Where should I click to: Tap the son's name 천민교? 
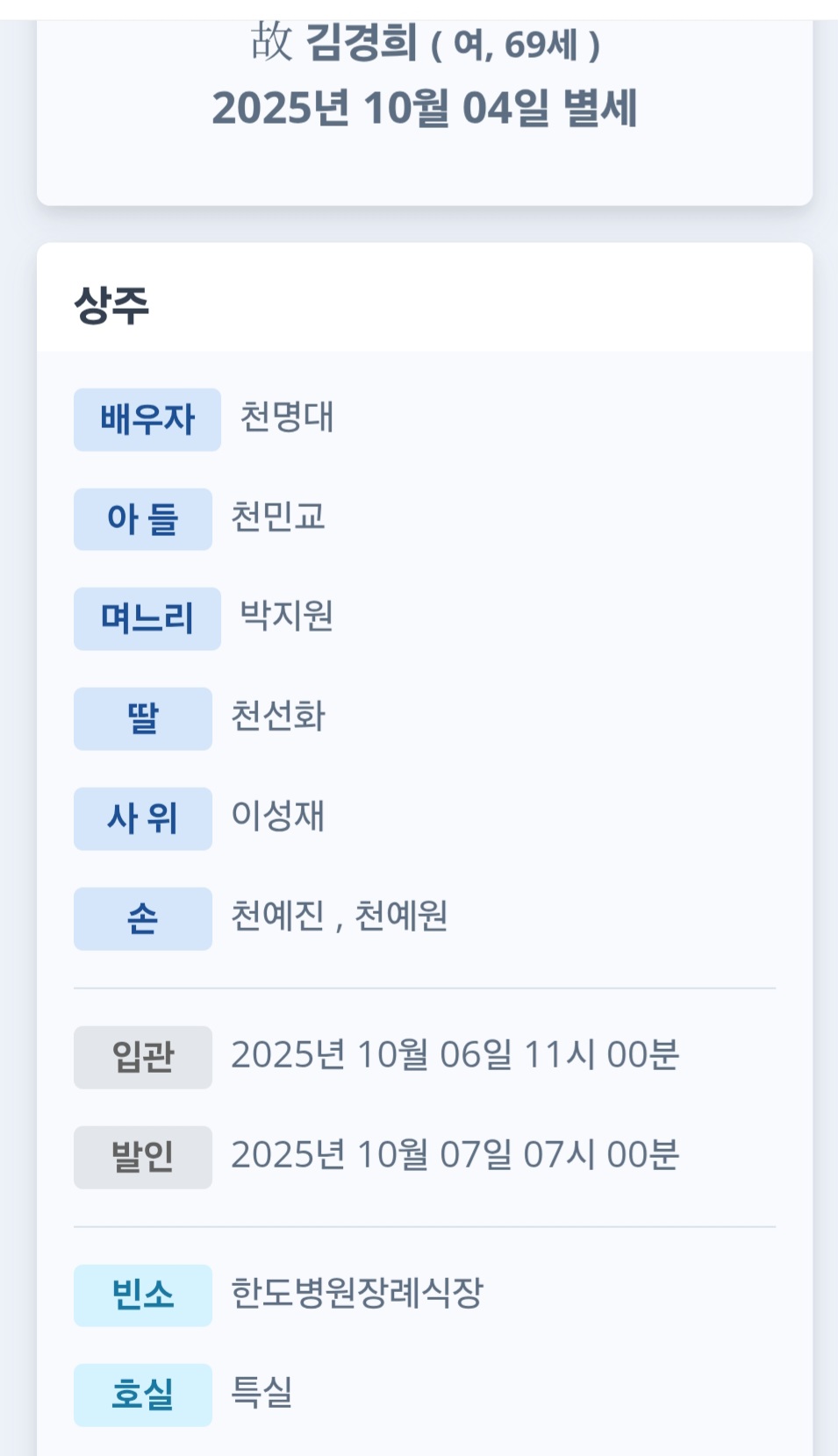coord(277,517)
